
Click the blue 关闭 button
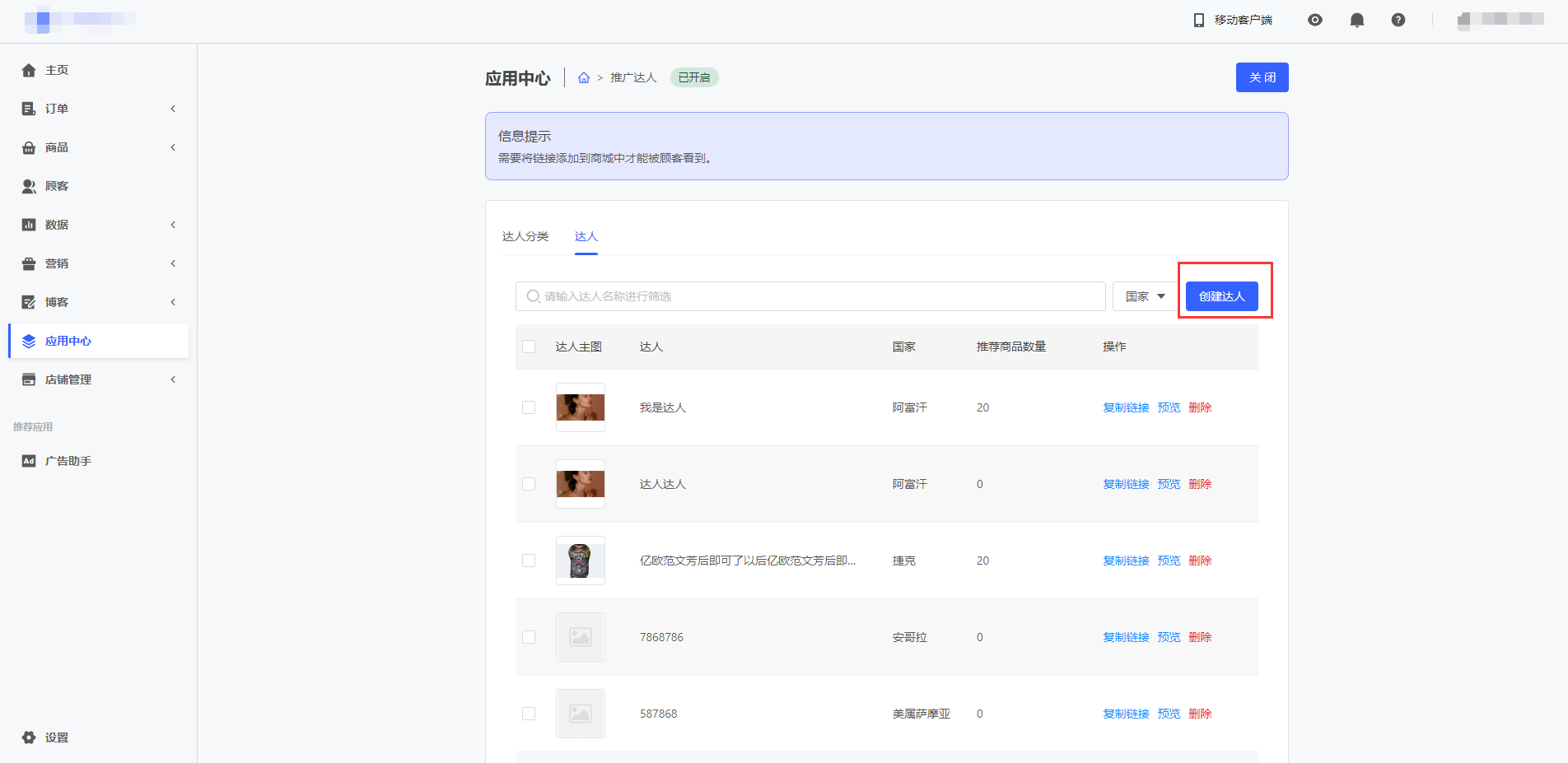pos(1262,77)
